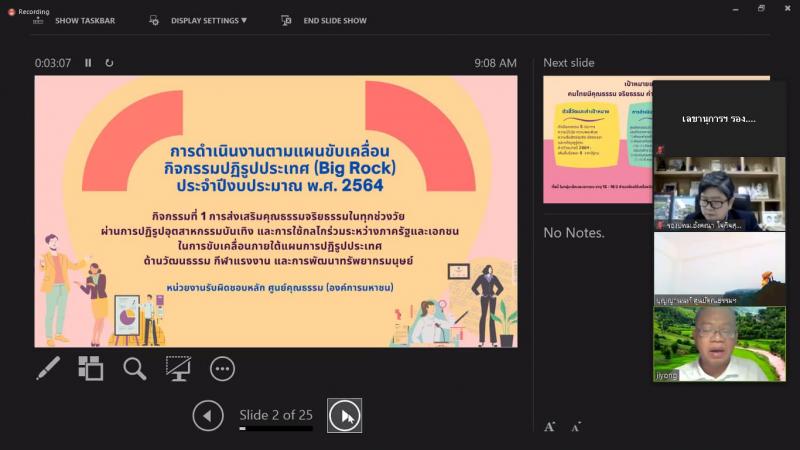The height and width of the screenshot is (450, 800).
Task: Minimize the presenter view window
Action: point(735,9)
